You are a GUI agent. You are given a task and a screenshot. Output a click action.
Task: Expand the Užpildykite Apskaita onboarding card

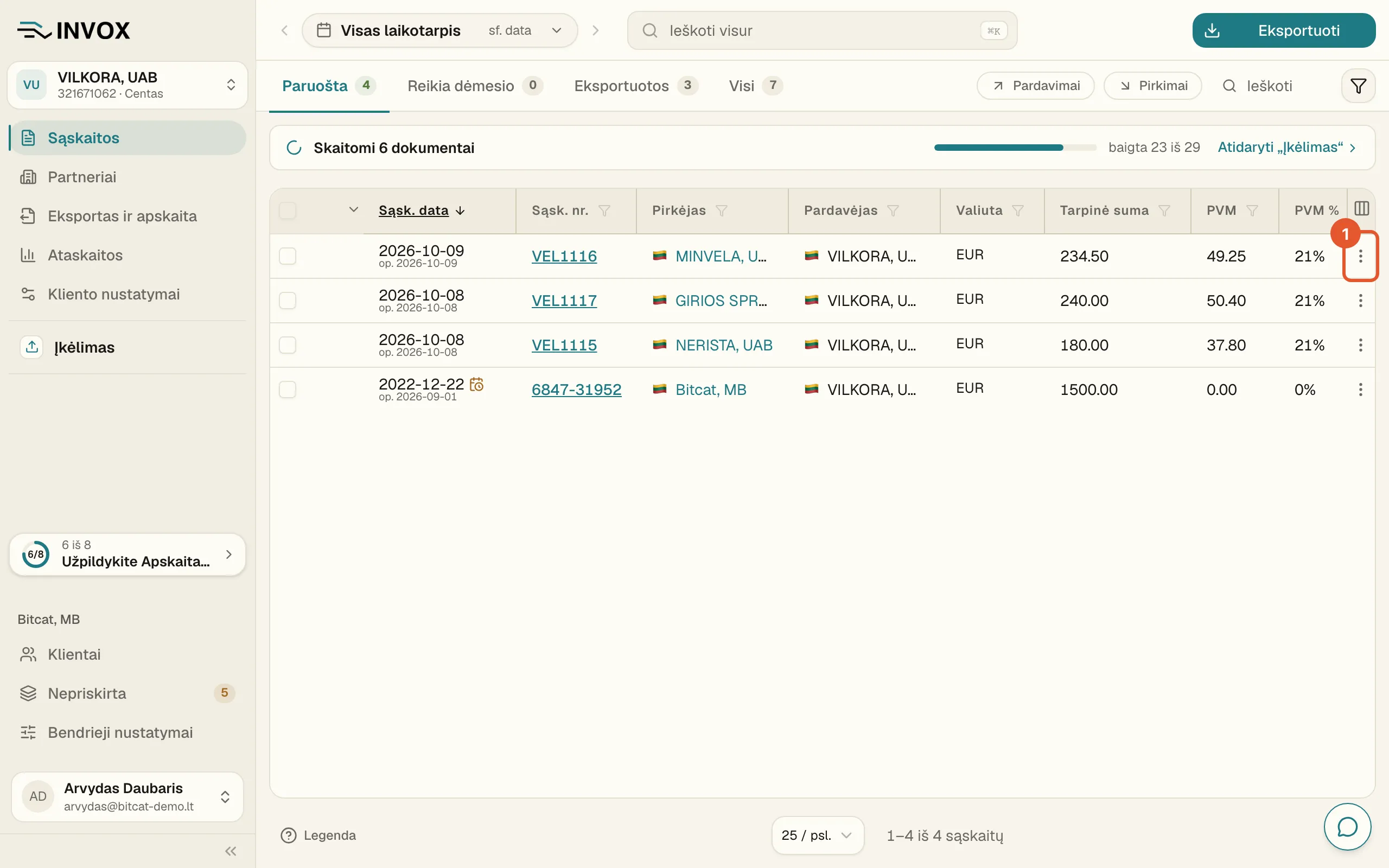click(128, 554)
